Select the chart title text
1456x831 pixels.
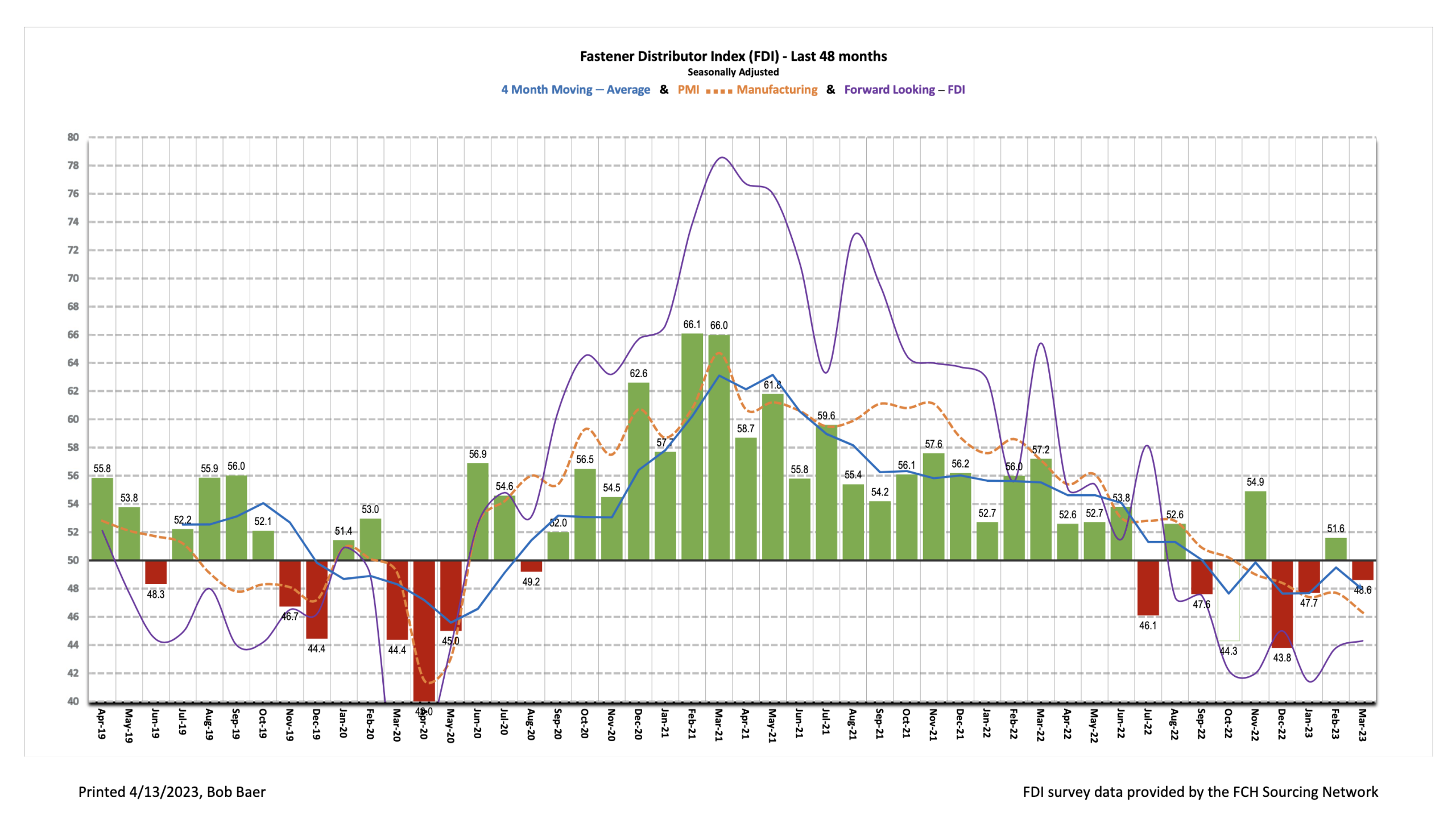coord(733,56)
